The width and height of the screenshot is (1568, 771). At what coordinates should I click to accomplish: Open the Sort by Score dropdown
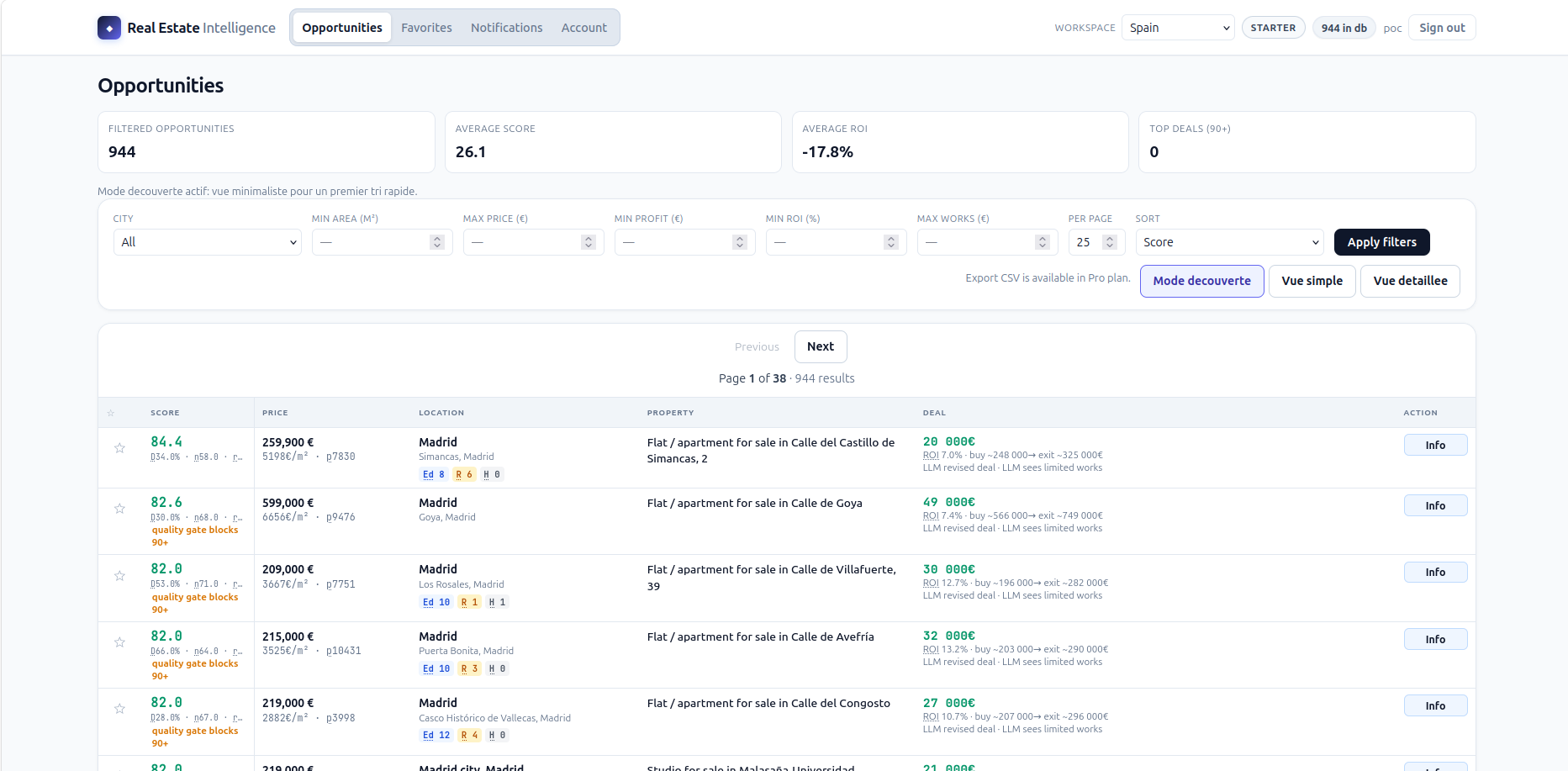pos(1229,242)
